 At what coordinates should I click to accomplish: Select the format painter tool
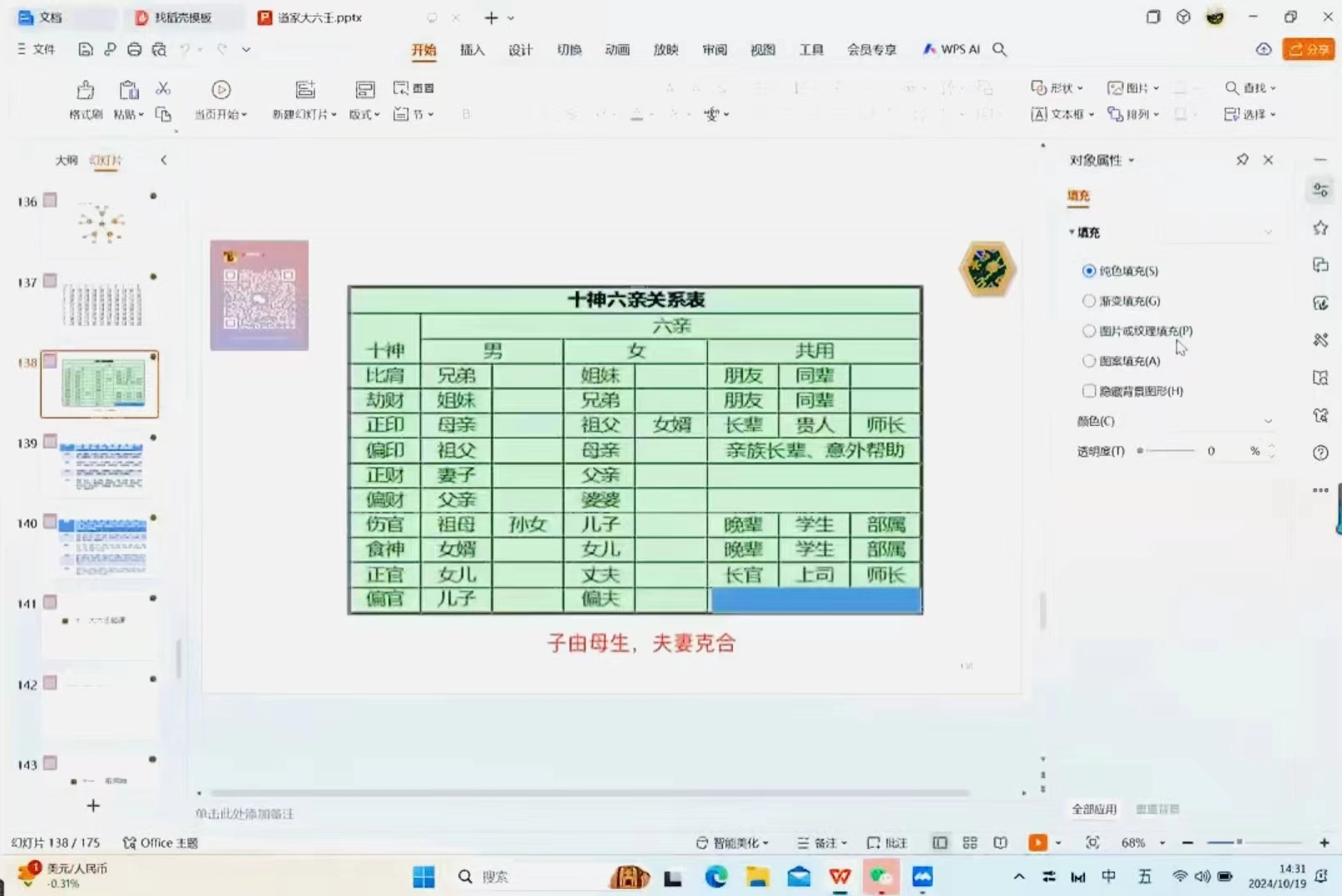[84, 100]
